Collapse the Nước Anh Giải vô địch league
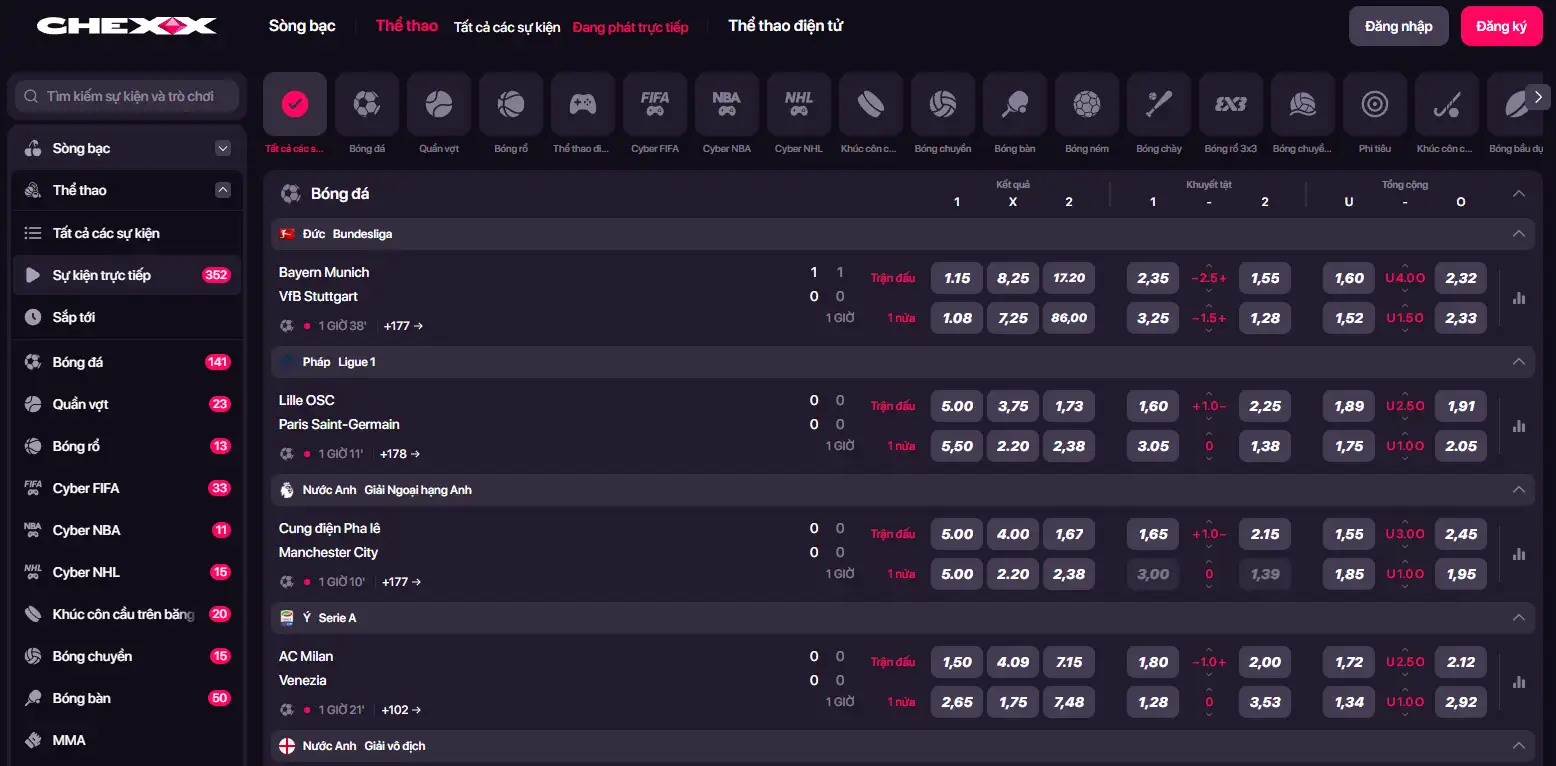 coord(1519,746)
